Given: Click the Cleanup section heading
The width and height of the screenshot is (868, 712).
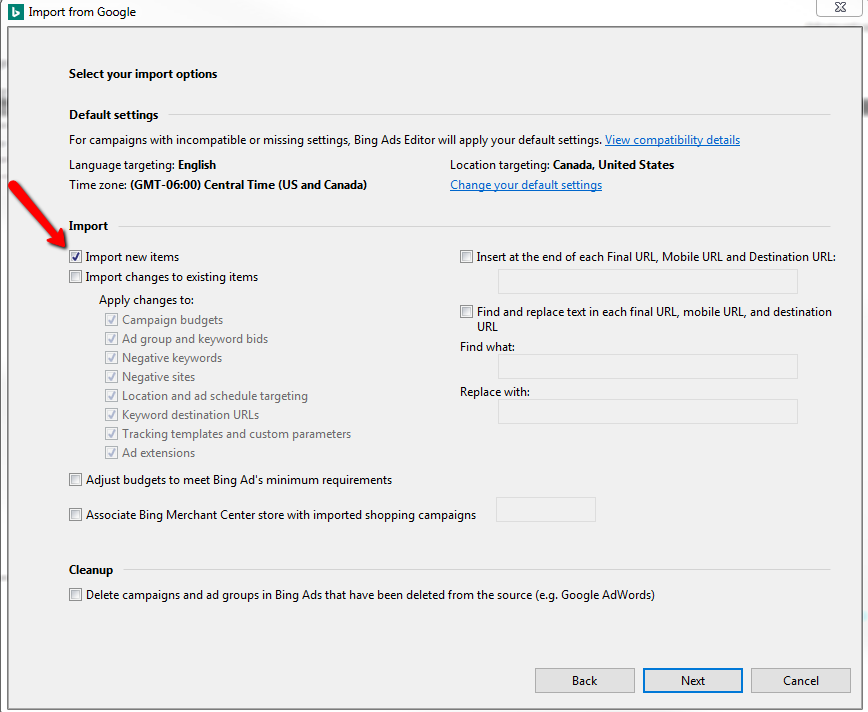Looking at the screenshot, I should [91, 570].
